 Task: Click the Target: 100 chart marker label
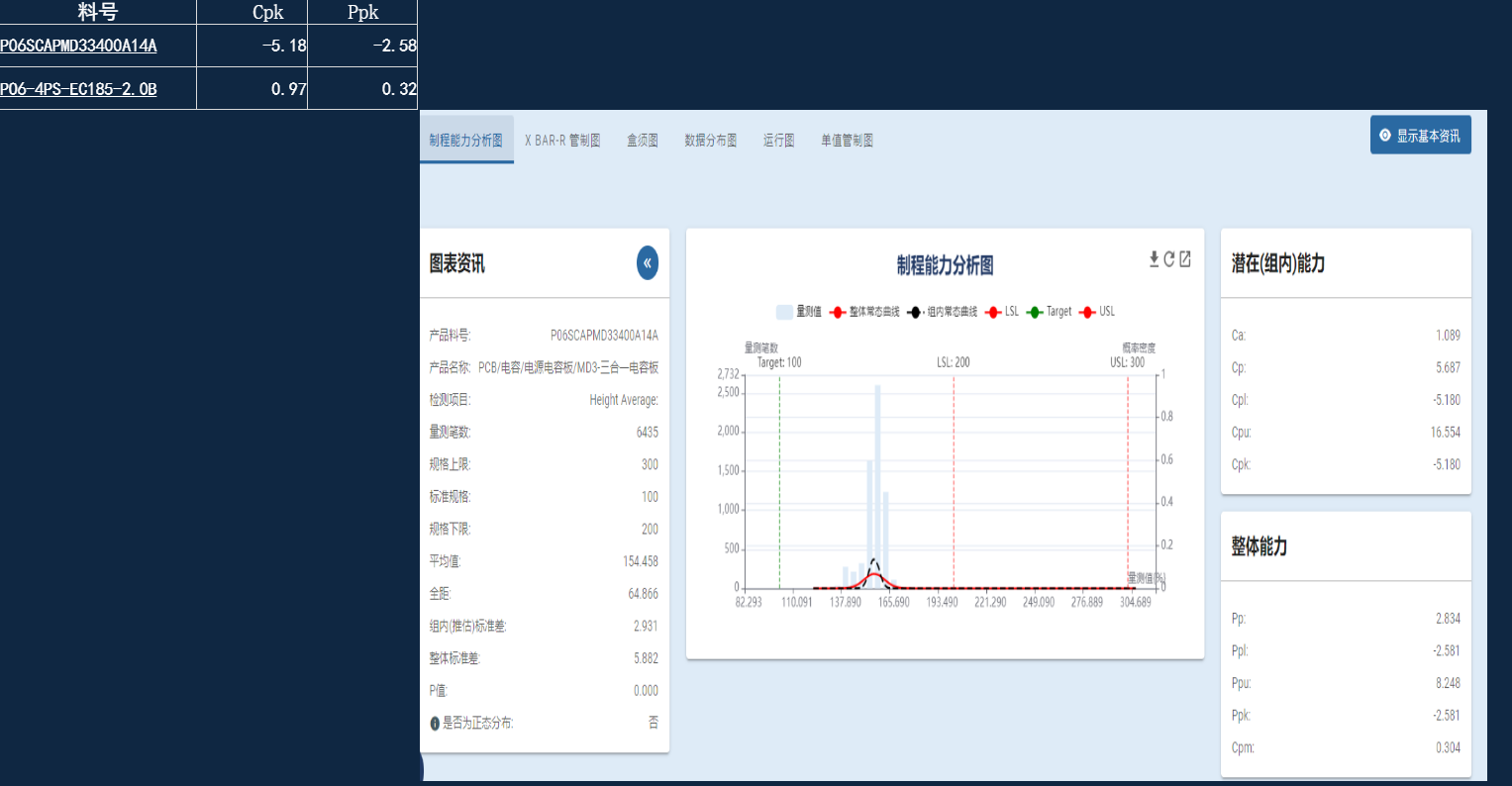tap(780, 362)
